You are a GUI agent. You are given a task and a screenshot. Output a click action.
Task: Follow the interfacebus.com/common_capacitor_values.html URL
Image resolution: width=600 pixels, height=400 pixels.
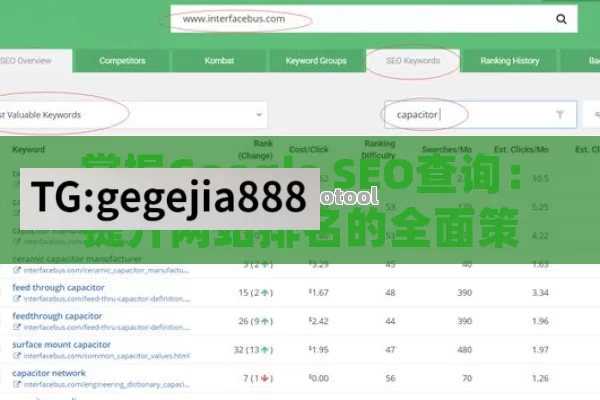106,356
